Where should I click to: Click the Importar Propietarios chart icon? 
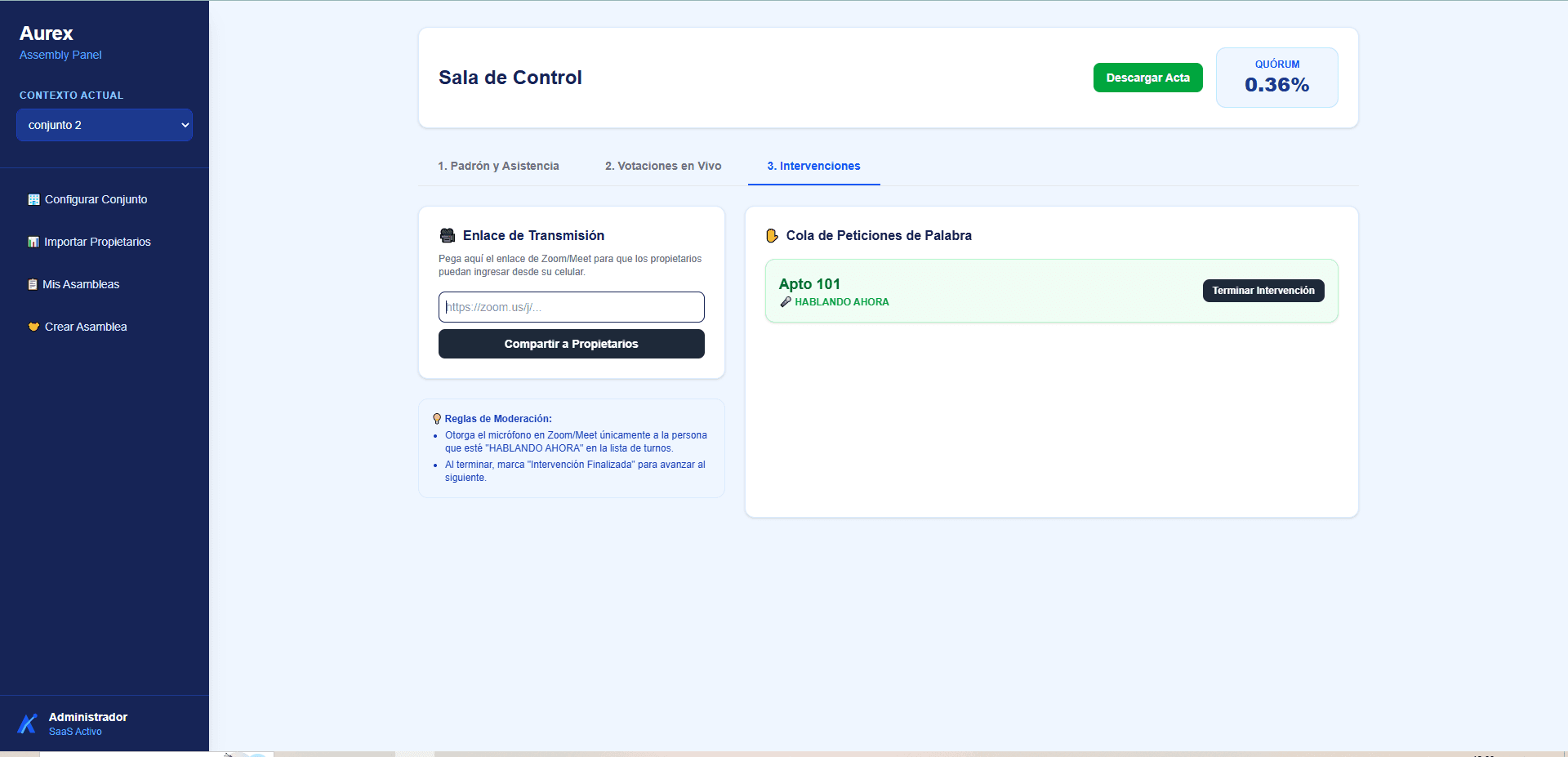(x=33, y=242)
